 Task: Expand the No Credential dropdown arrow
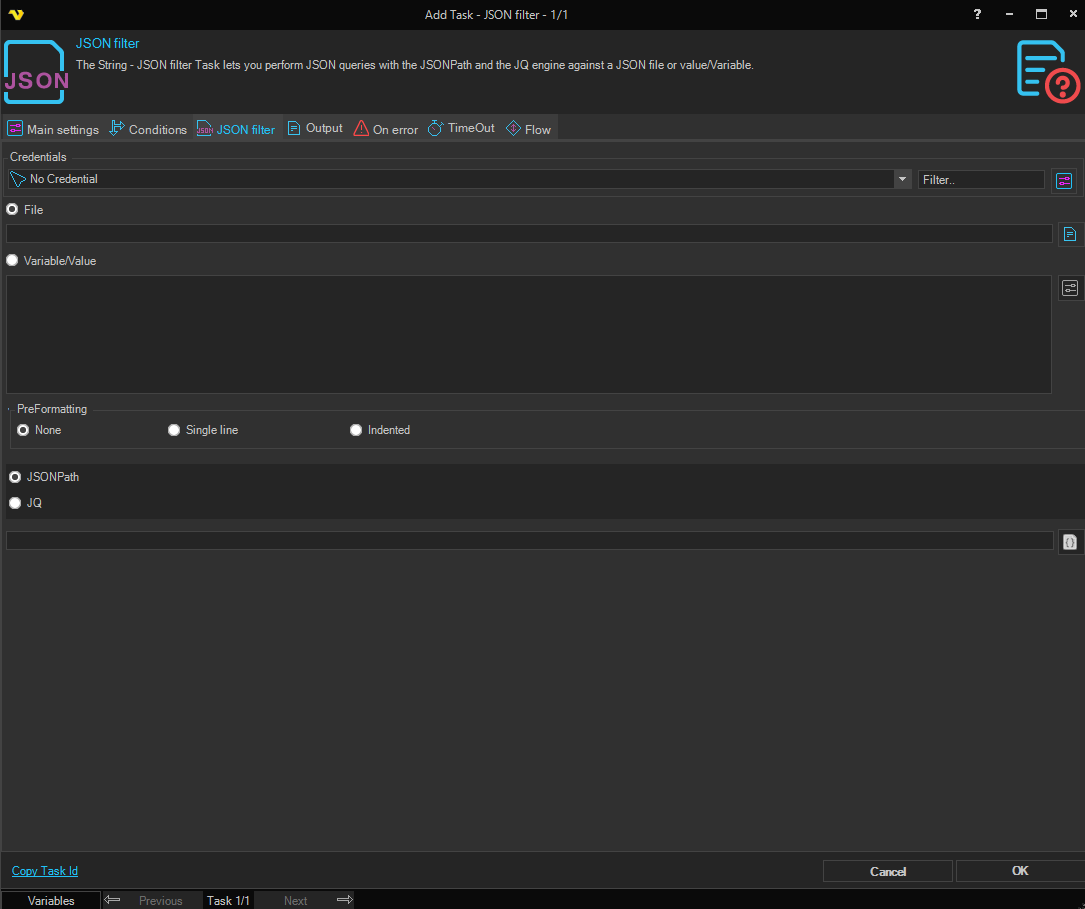click(x=902, y=179)
